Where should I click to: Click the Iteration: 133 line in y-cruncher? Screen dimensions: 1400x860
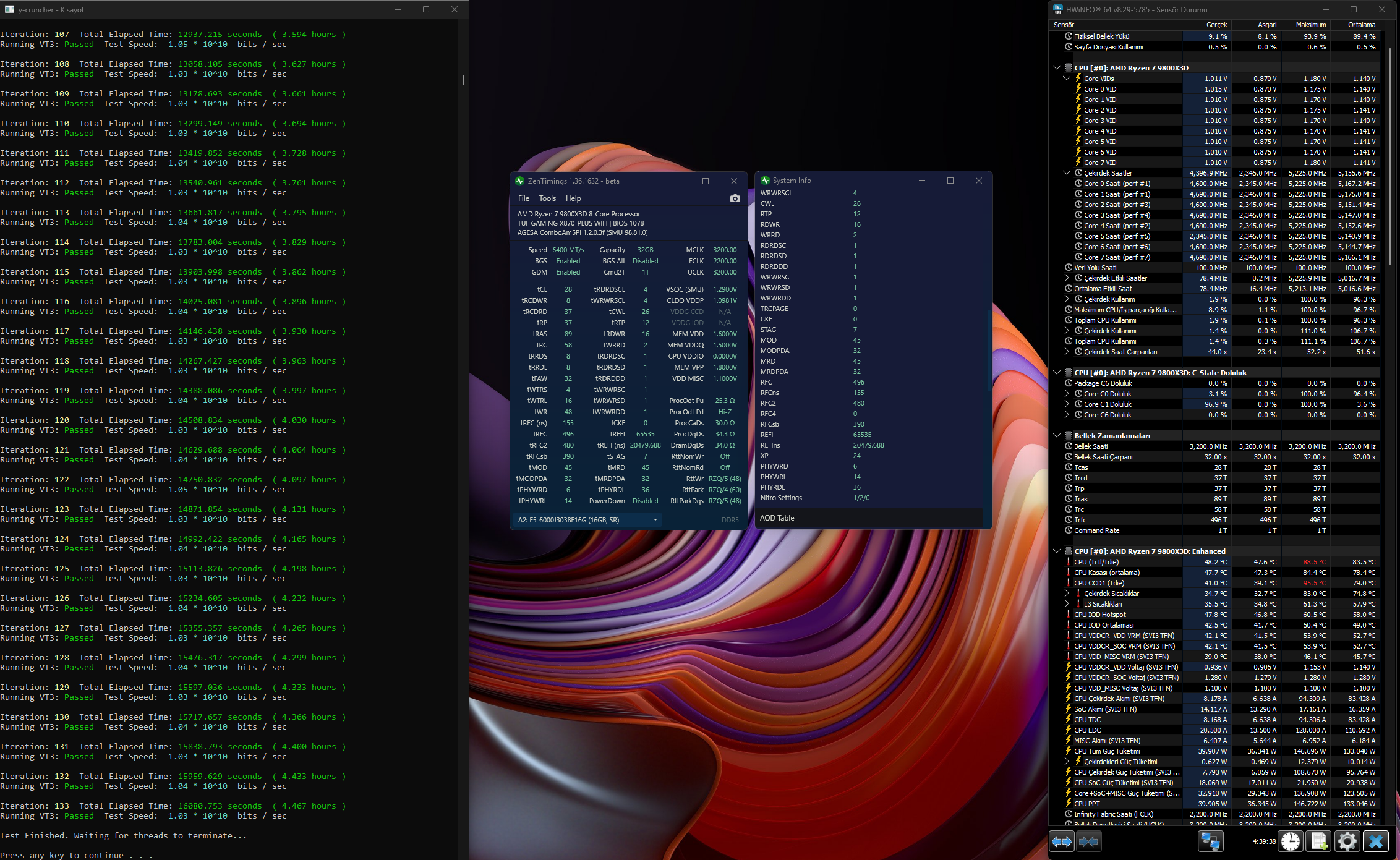[173, 806]
